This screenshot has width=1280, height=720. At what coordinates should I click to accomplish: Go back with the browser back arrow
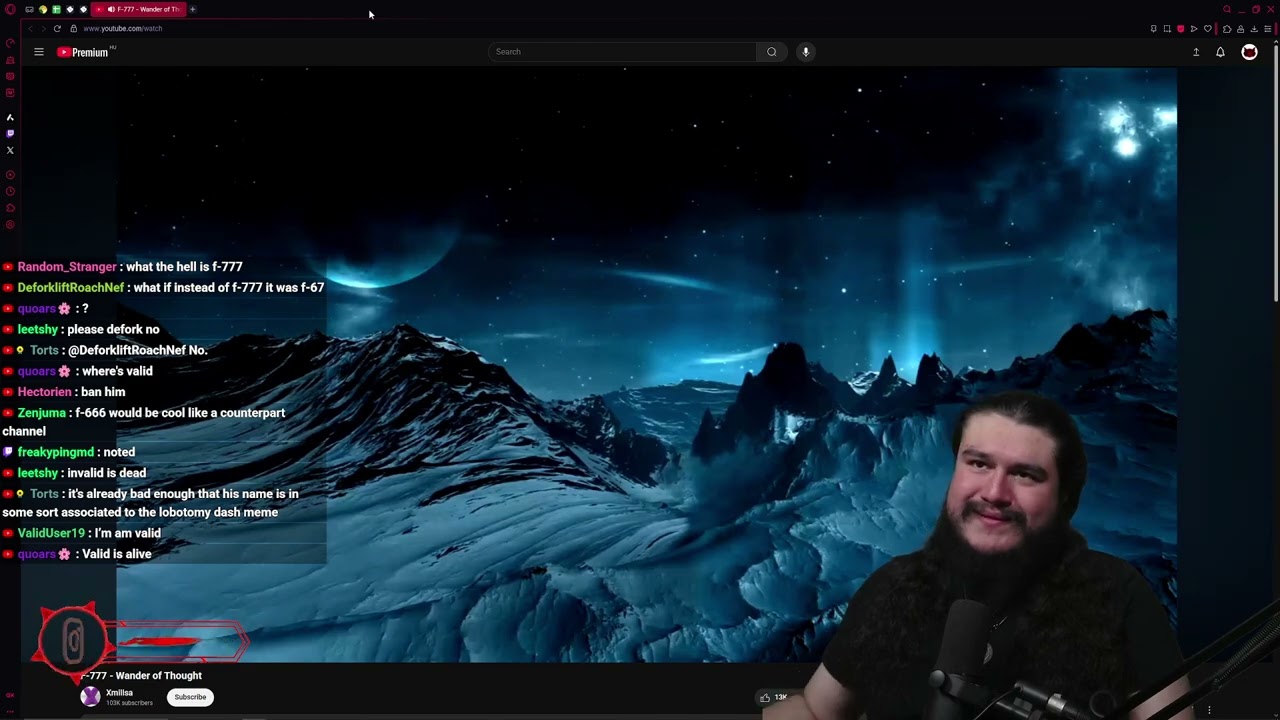coord(30,28)
